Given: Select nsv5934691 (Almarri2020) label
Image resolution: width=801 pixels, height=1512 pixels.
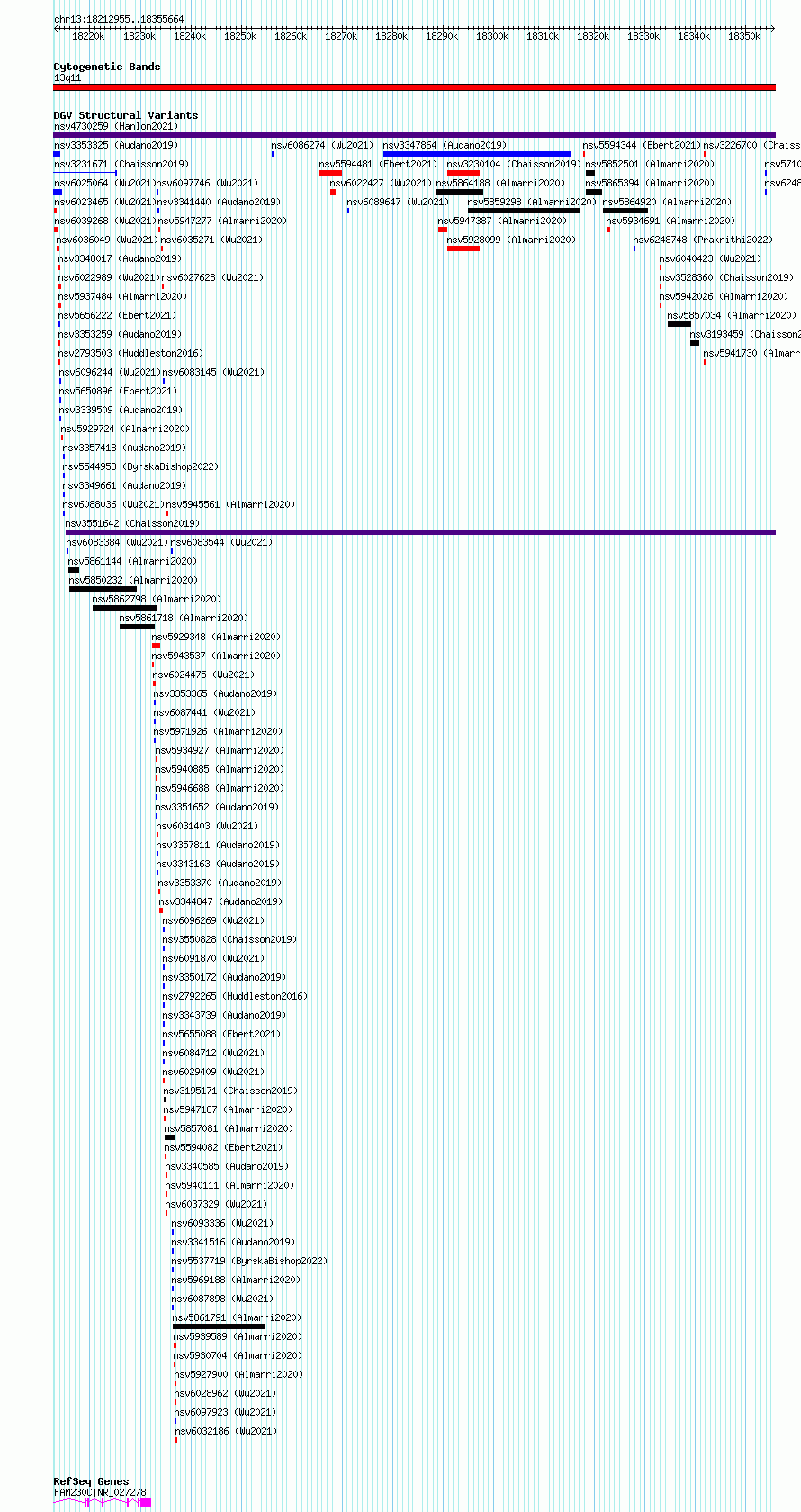Looking at the screenshot, I should (670, 221).
